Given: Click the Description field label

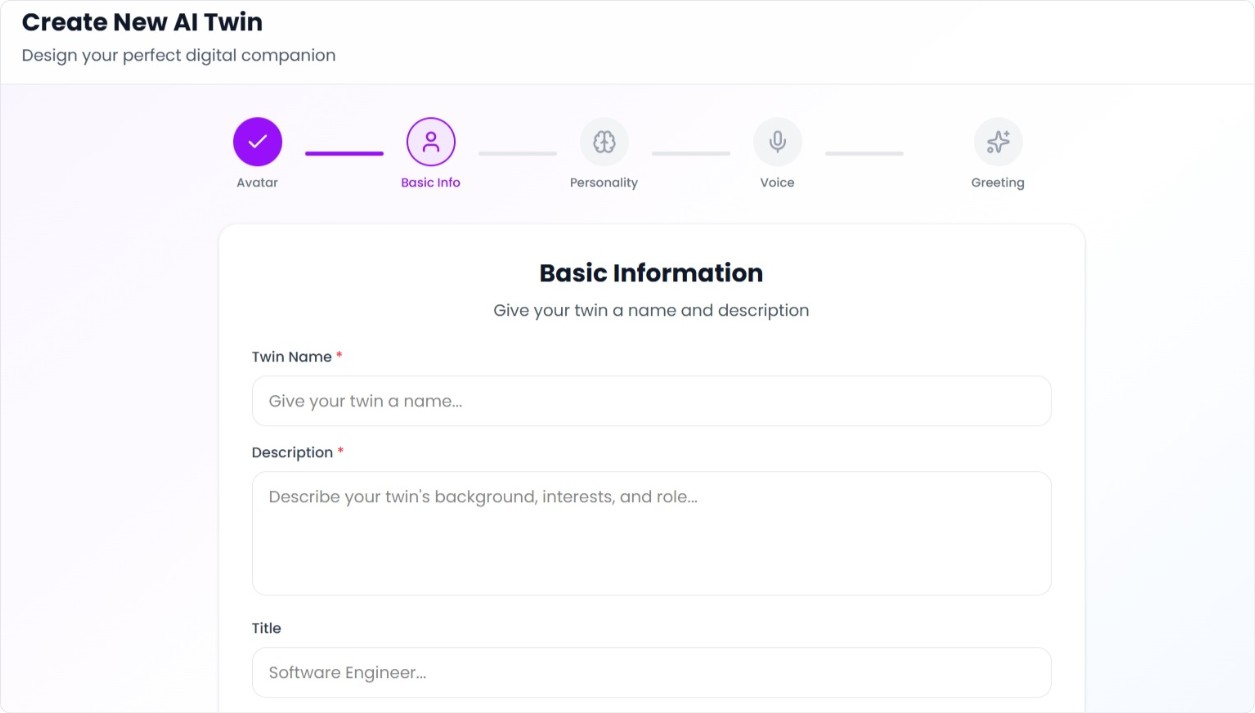Looking at the screenshot, I should tap(292, 453).
